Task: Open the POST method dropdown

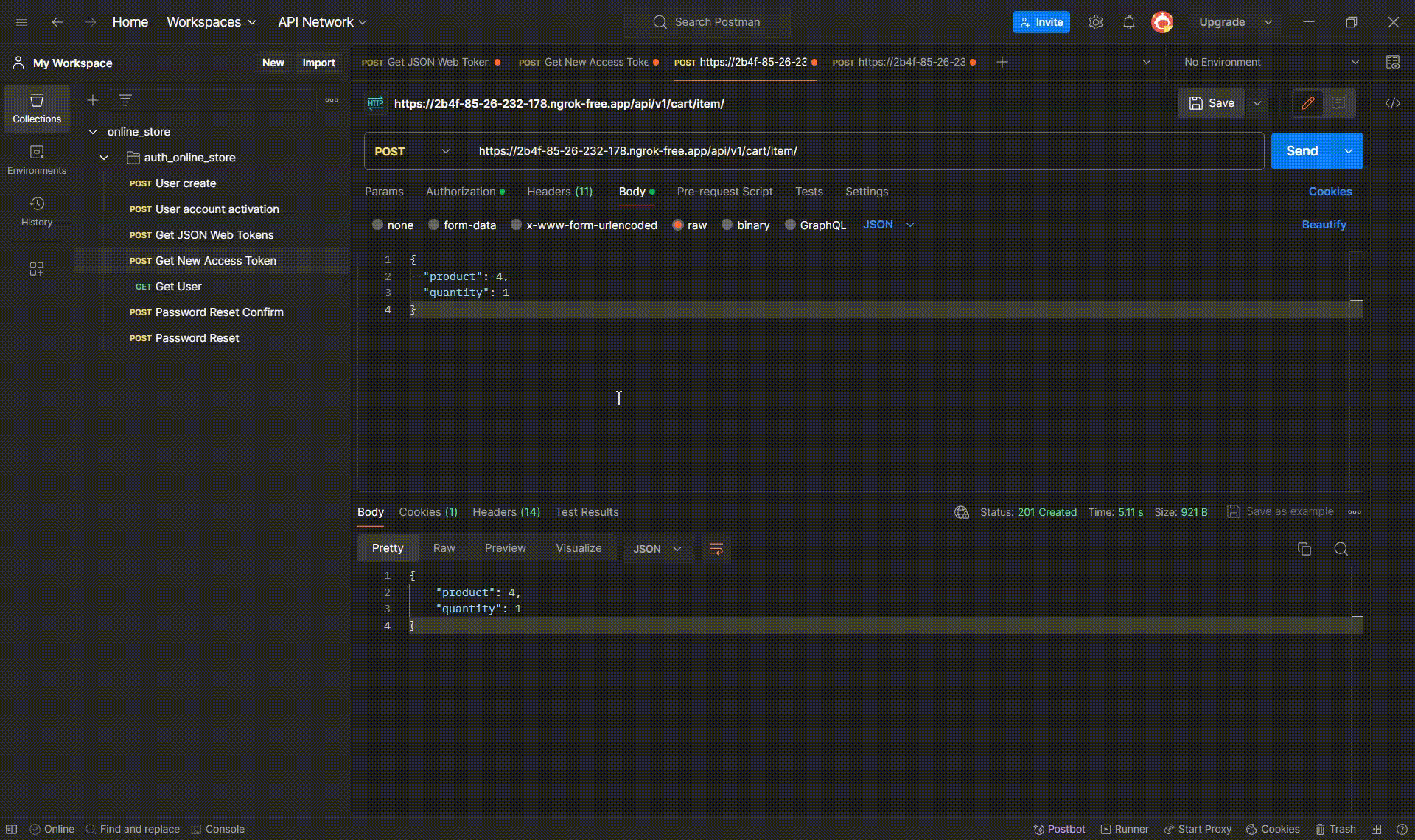Action: (411, 151)
